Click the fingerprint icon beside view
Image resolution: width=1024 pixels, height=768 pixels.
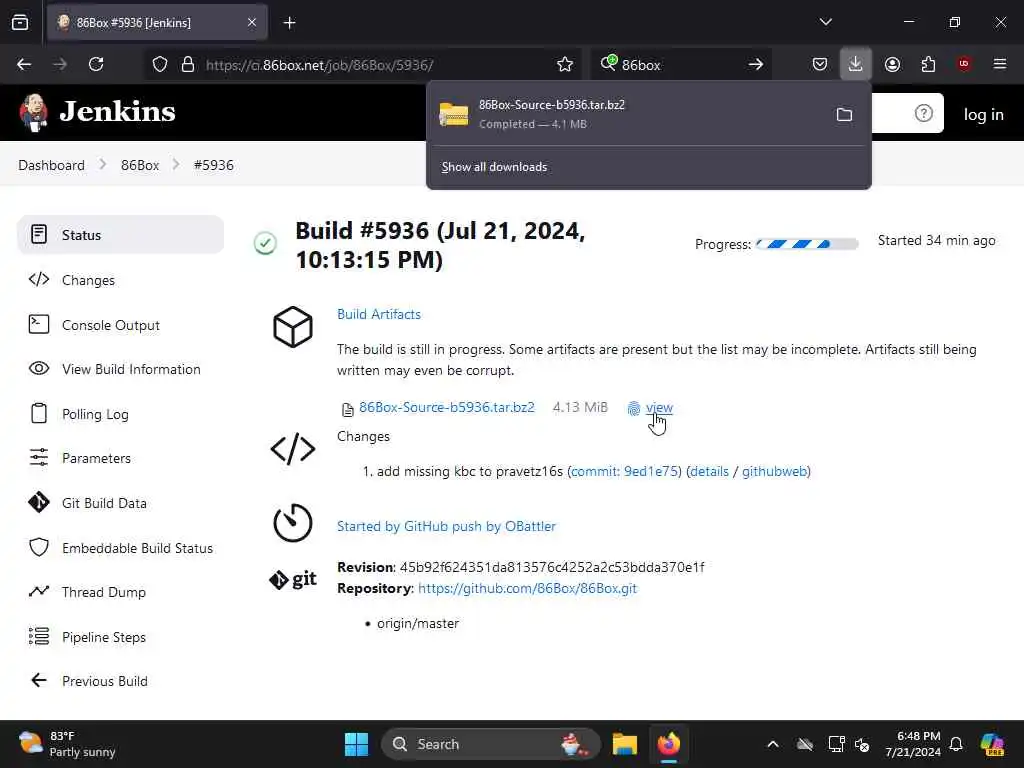click(x=633, y=409)
